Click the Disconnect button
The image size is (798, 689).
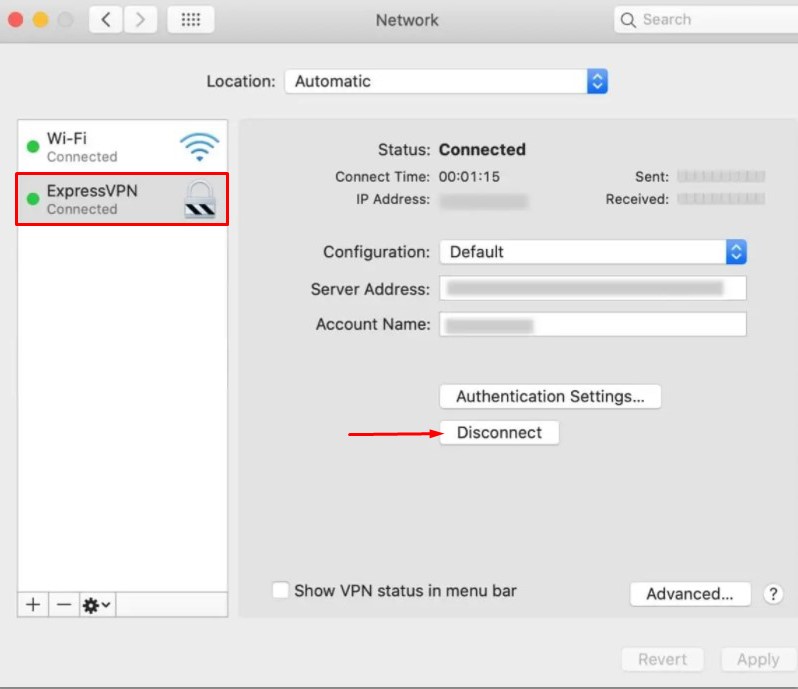tap(499, 433)
